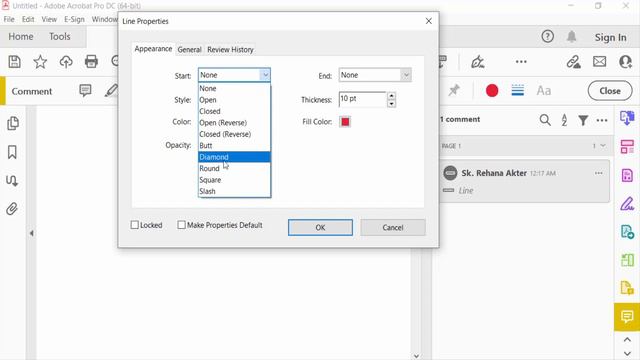Click Sign In

pos(610,37)
